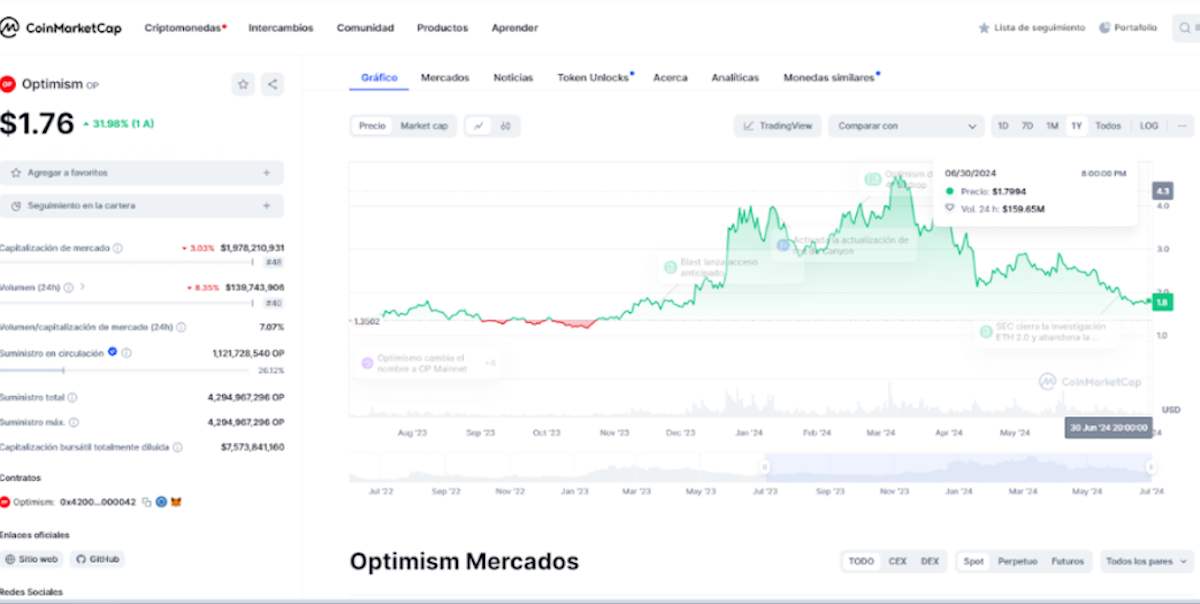Click the favorite star icon next to Optimism

coord(242,84)
